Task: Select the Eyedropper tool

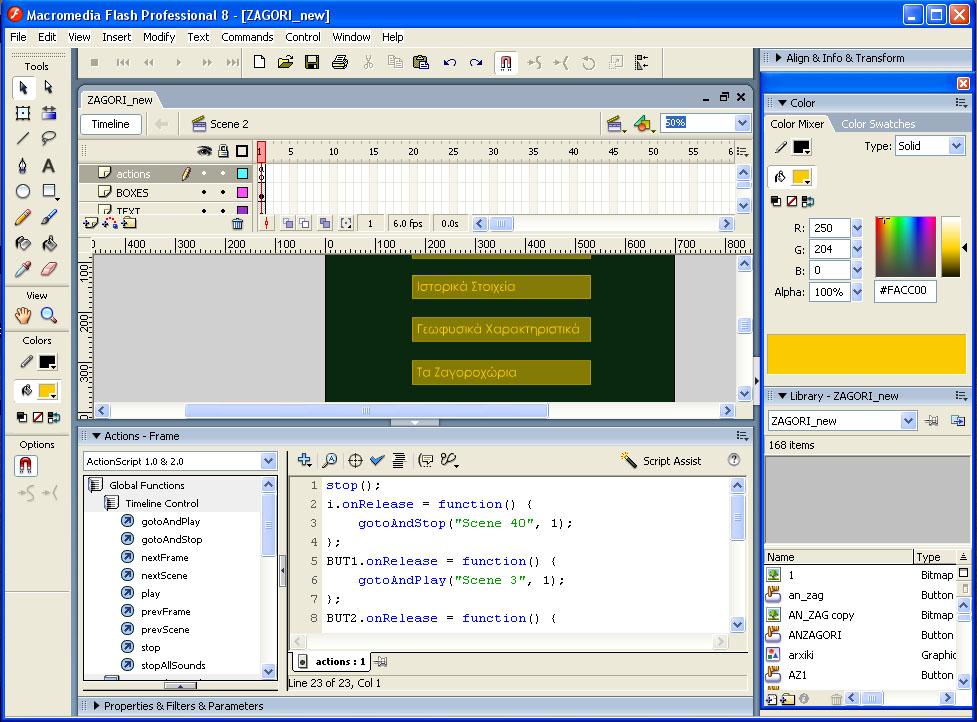Action: point(23,269)
